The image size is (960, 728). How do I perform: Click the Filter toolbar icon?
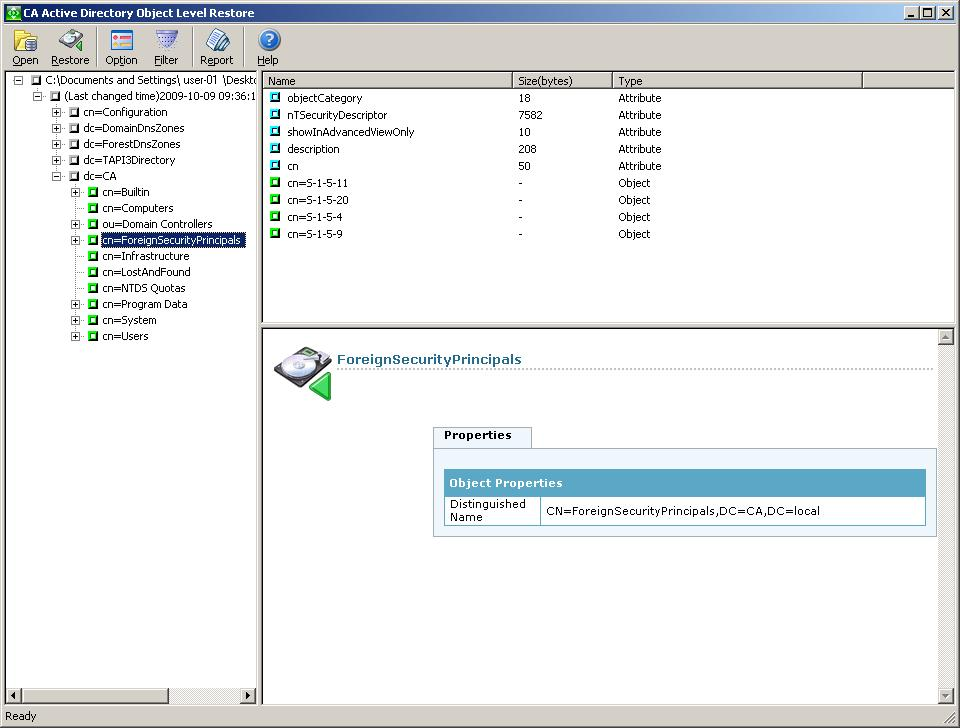click(166, 41)
